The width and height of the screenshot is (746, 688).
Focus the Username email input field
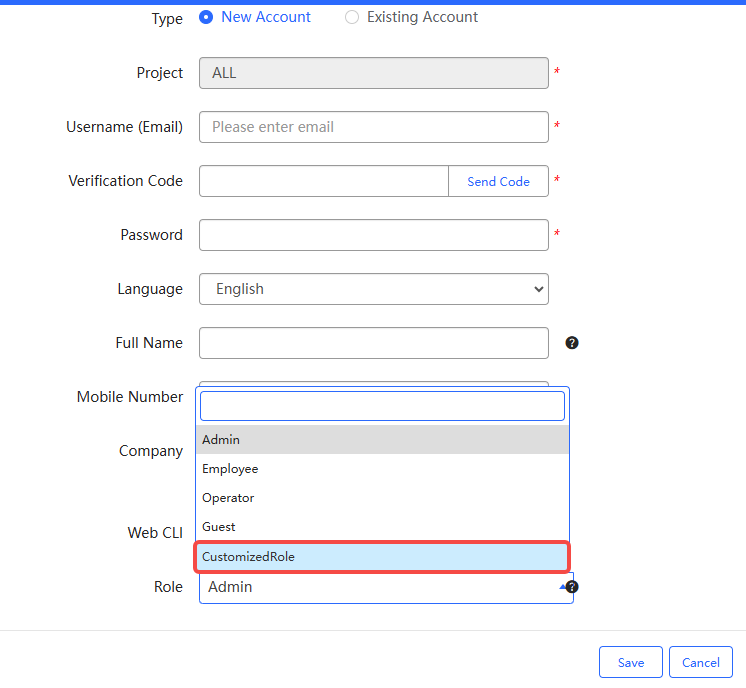pyautogui.click(x=373, y=127)
